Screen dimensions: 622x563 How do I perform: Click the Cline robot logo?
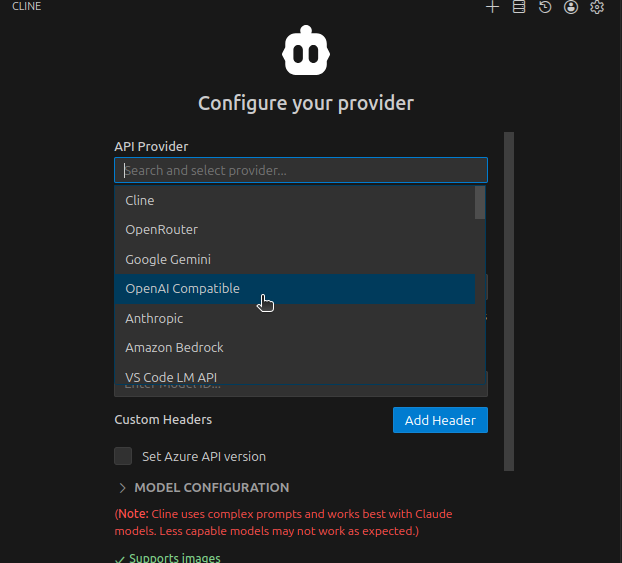306,52
